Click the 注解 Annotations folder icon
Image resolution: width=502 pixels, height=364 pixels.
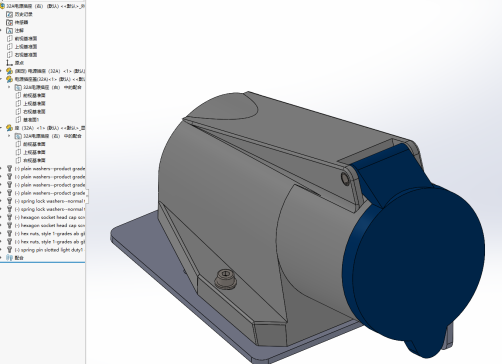(10, 30)
